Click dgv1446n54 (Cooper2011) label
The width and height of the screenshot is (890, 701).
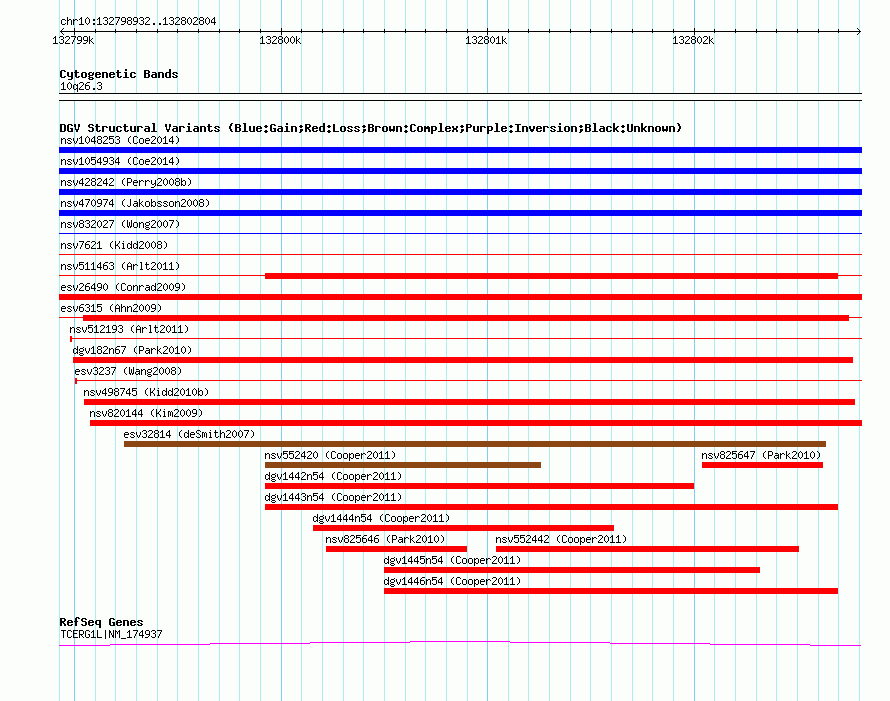pos(452,581)
